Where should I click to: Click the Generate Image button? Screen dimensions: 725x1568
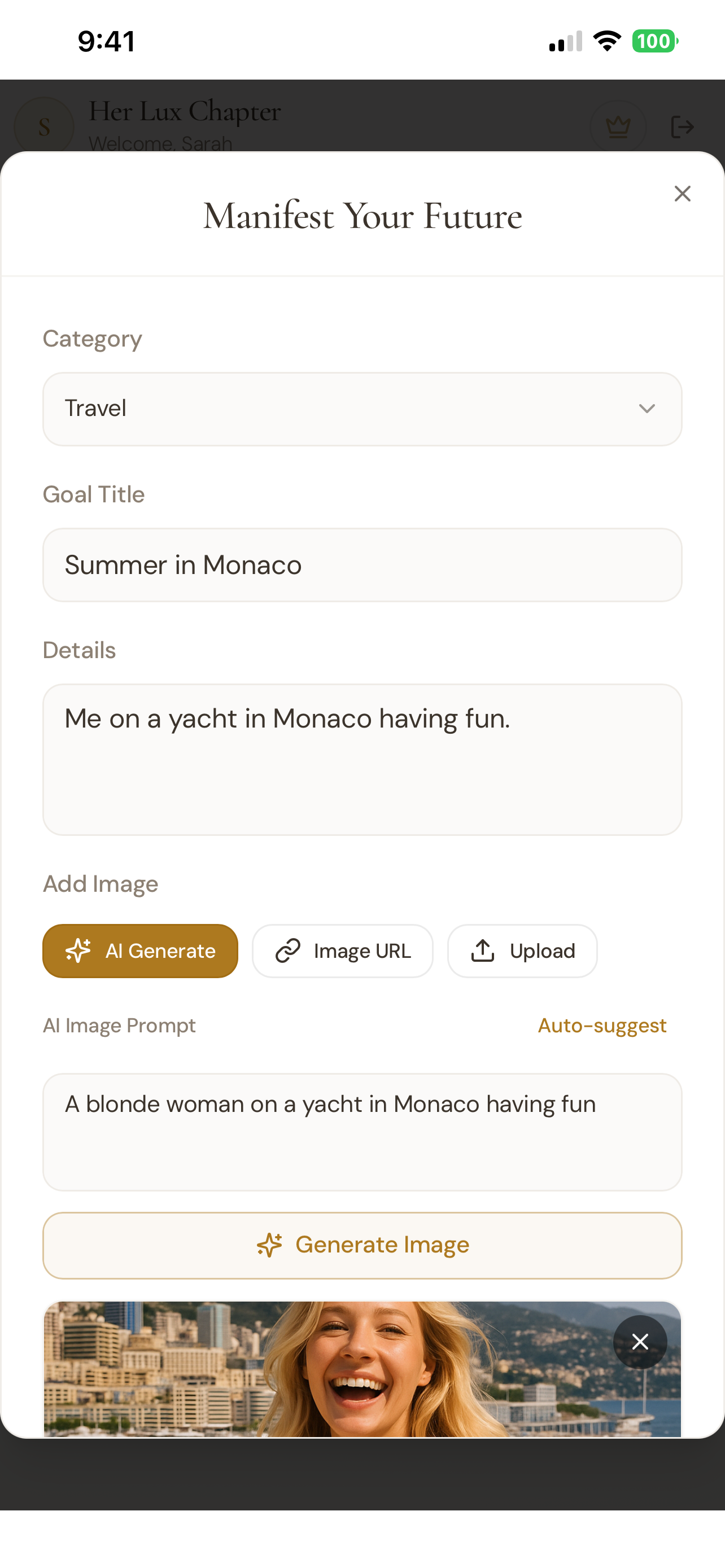(362, 1245)
